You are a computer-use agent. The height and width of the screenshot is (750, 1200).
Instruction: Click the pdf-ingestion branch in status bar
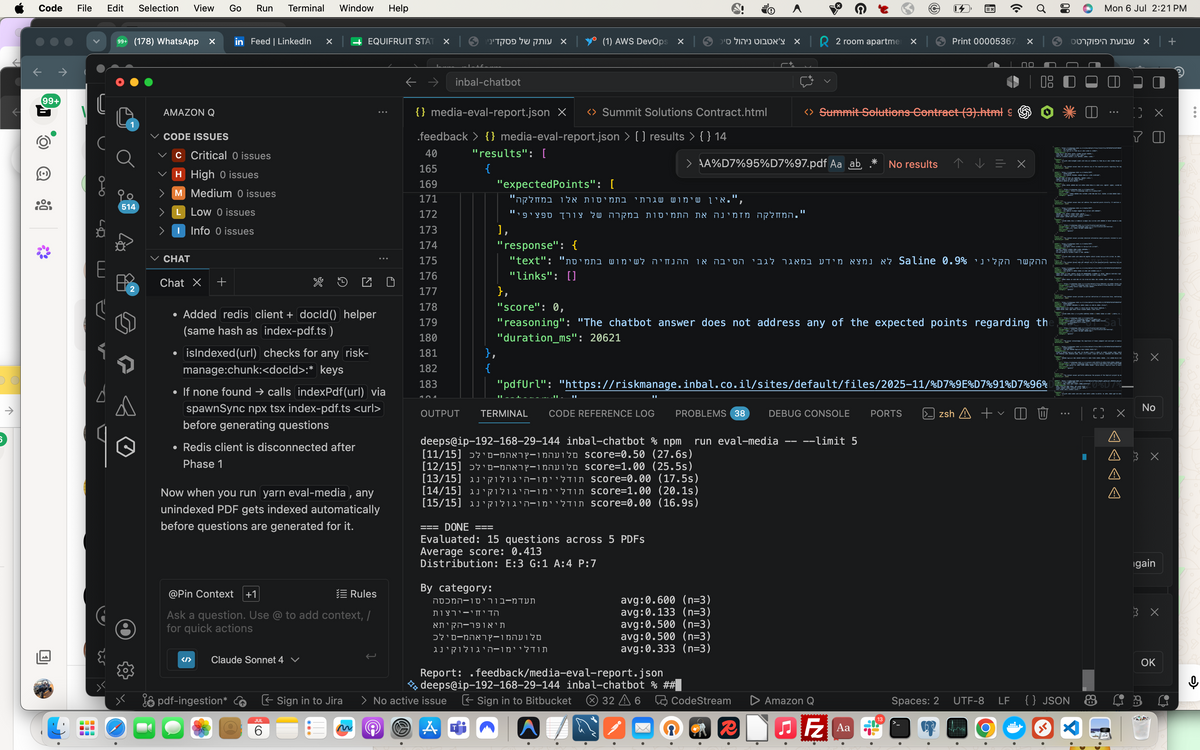185,701
